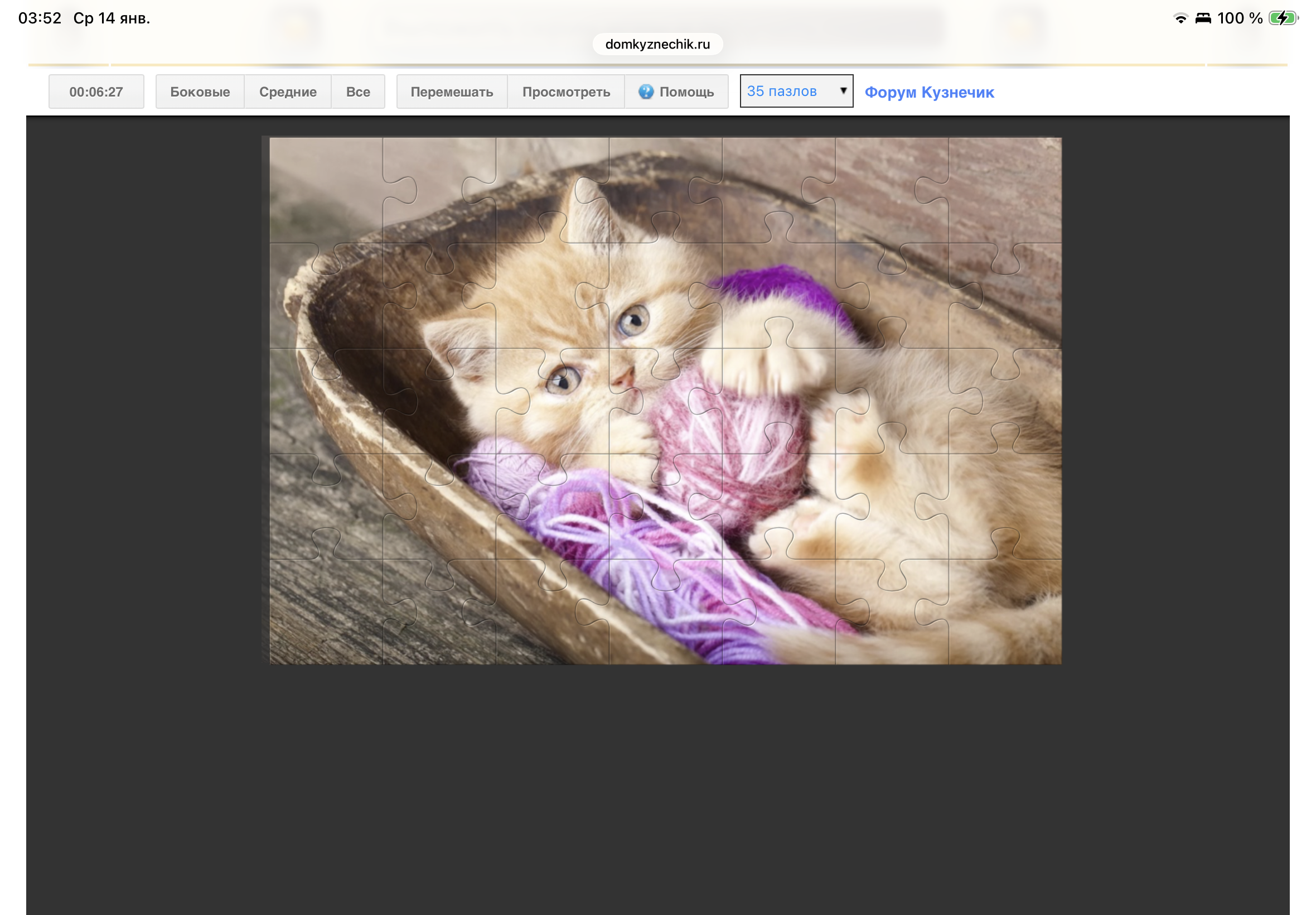
Task: Show only Боковые edge pieces
Action: 200,92
